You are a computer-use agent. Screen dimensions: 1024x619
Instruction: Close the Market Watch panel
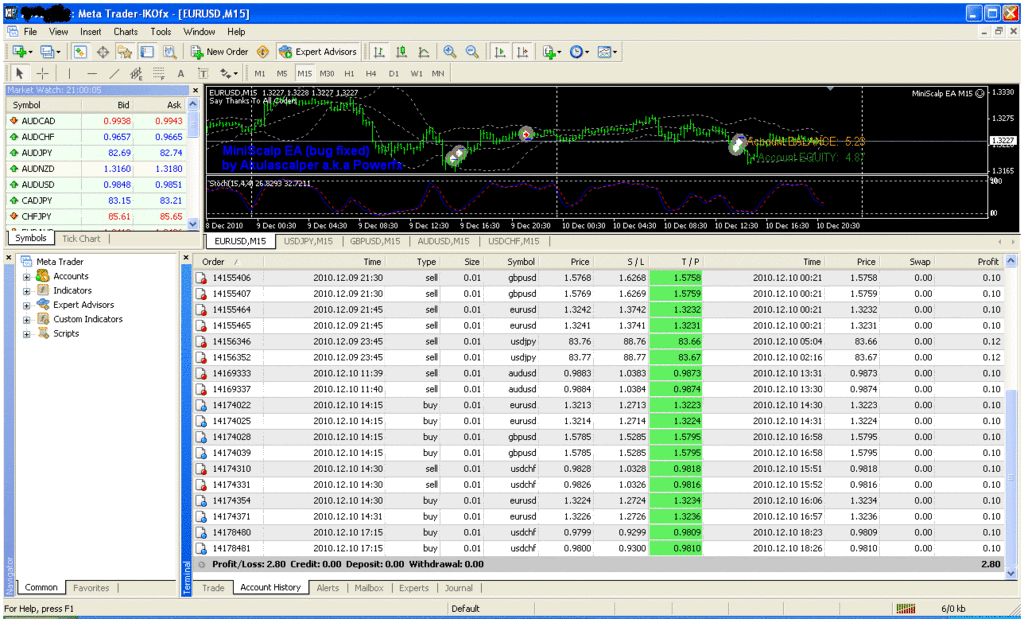pyautogui.click(x=195, y=90)
